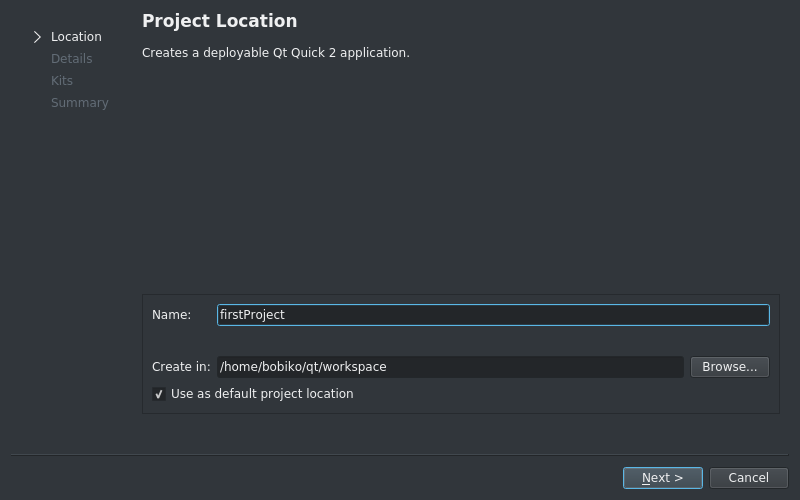Cancel the project wizard
Screen dimensions: 800x500
pos(748,478)
